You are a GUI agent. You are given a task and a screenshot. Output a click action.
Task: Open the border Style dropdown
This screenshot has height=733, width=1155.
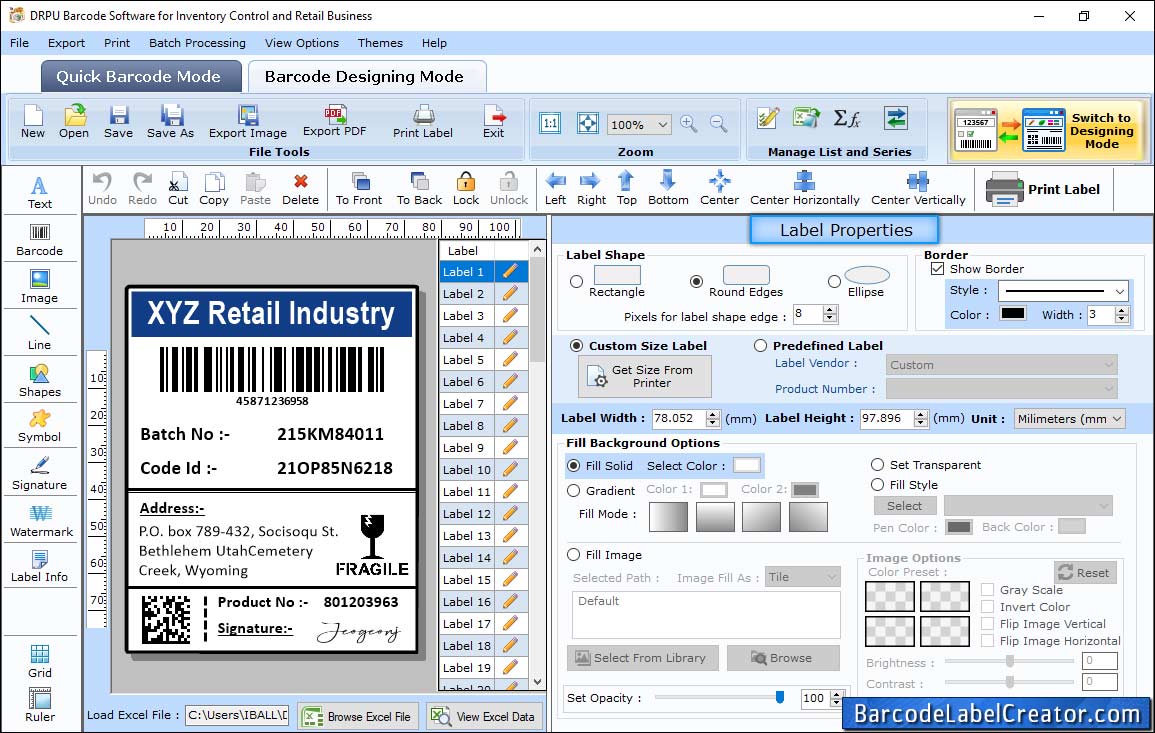pyautogui.click(x=1120, y=291)
